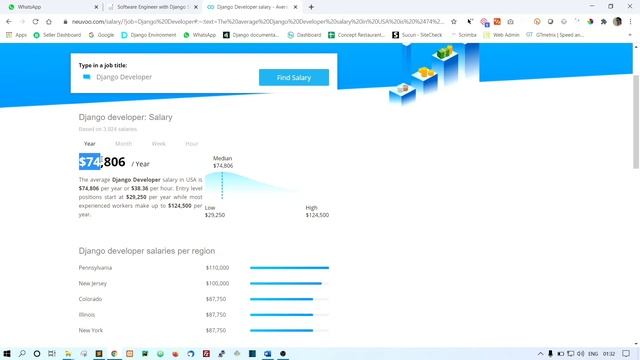Click the microphone tray icon
640x360 pixels.
pyautogui.click(x=550, y=353)
